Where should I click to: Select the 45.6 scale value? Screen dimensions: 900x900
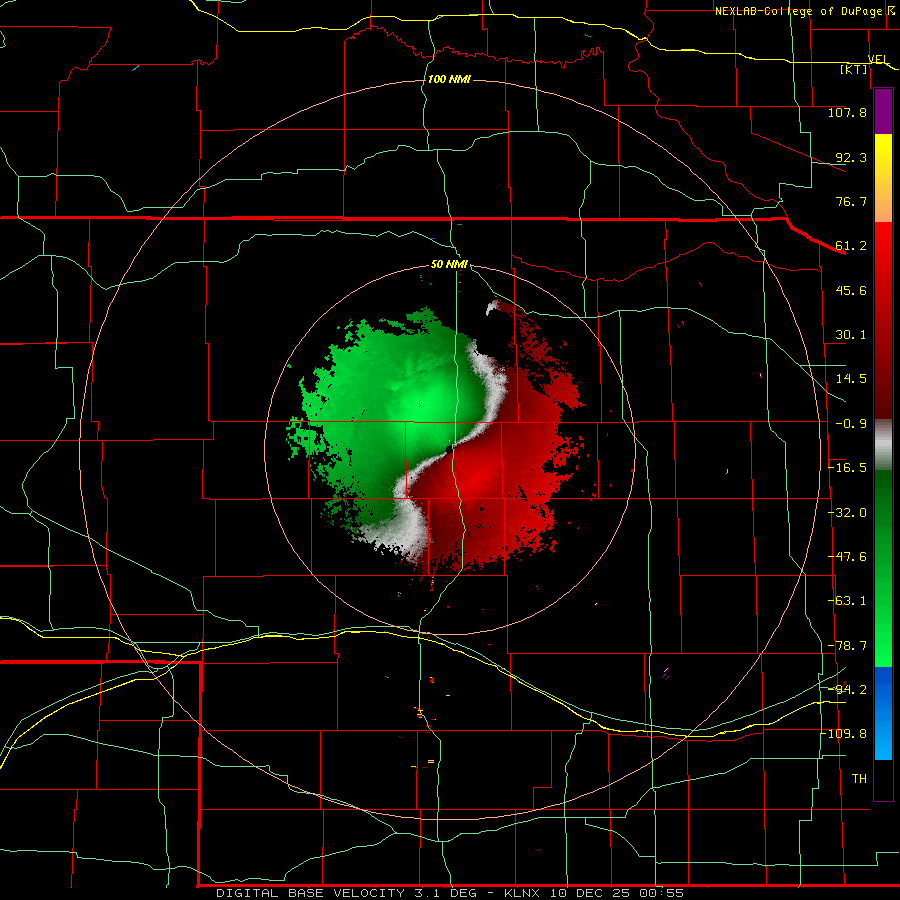[x=851, y=290]
